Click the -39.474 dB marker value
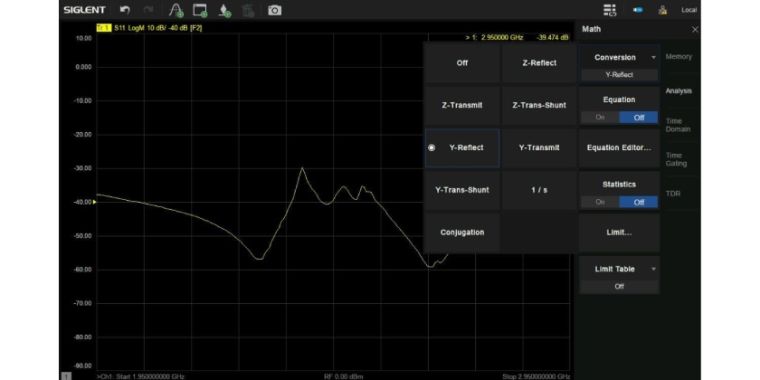 pos(553,37)
